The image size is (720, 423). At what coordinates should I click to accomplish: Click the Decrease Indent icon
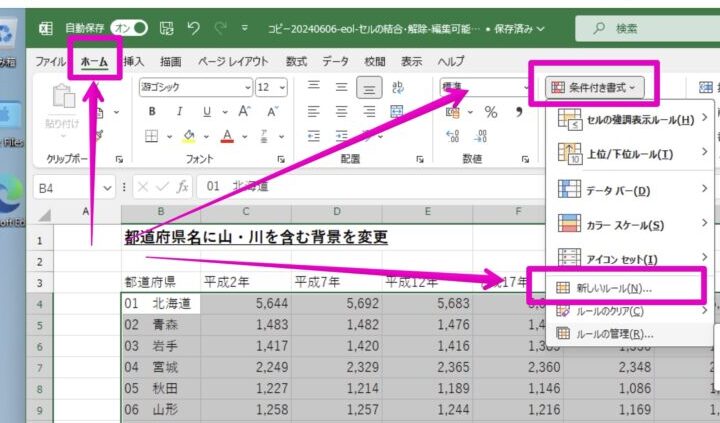pyautogui.click(x=314, y=136)
